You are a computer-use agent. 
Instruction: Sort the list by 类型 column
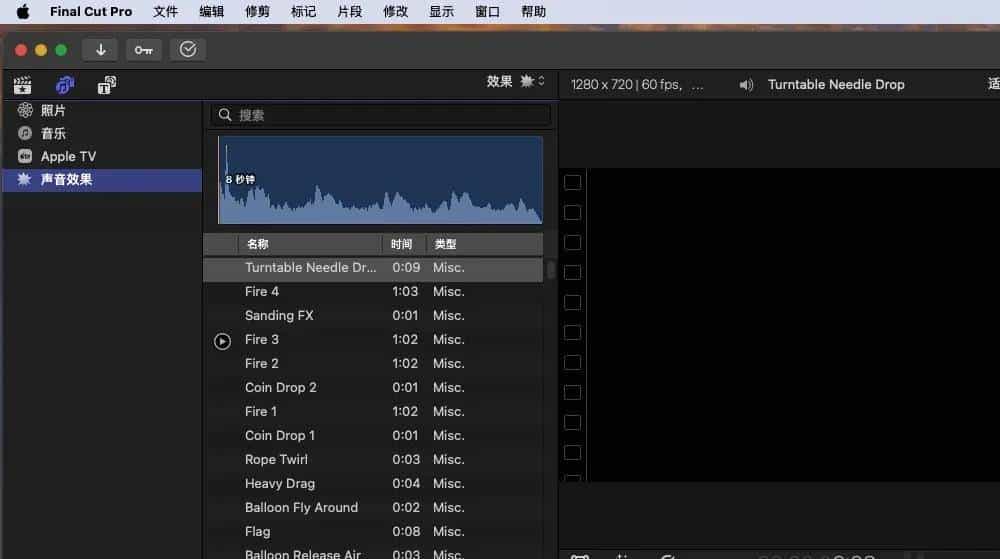pos(484,244)
